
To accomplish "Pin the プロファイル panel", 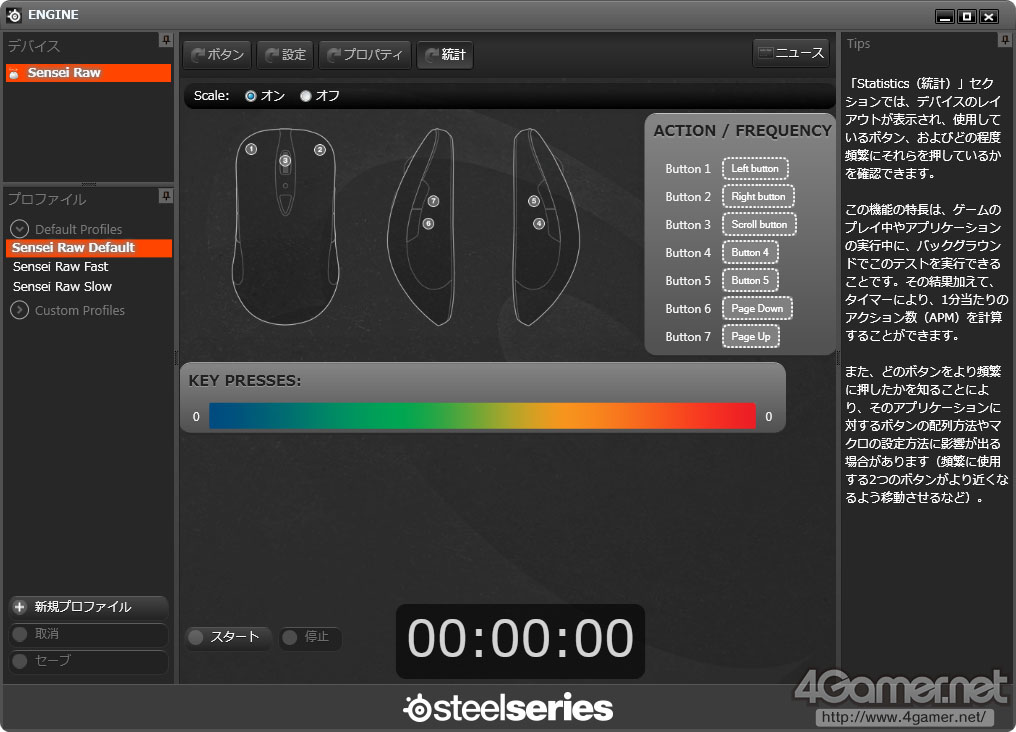I will point(166,196).
